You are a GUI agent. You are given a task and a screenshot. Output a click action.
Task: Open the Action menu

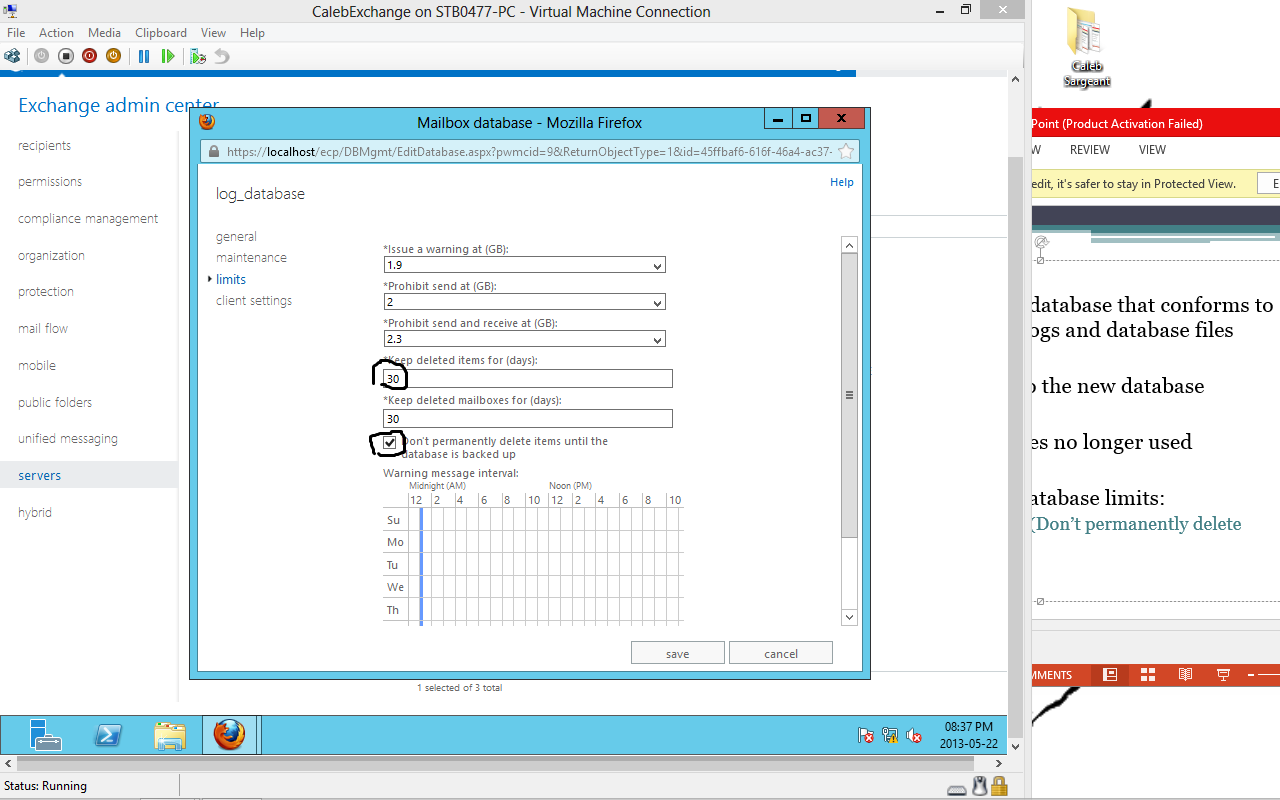(x=57, y=33)
